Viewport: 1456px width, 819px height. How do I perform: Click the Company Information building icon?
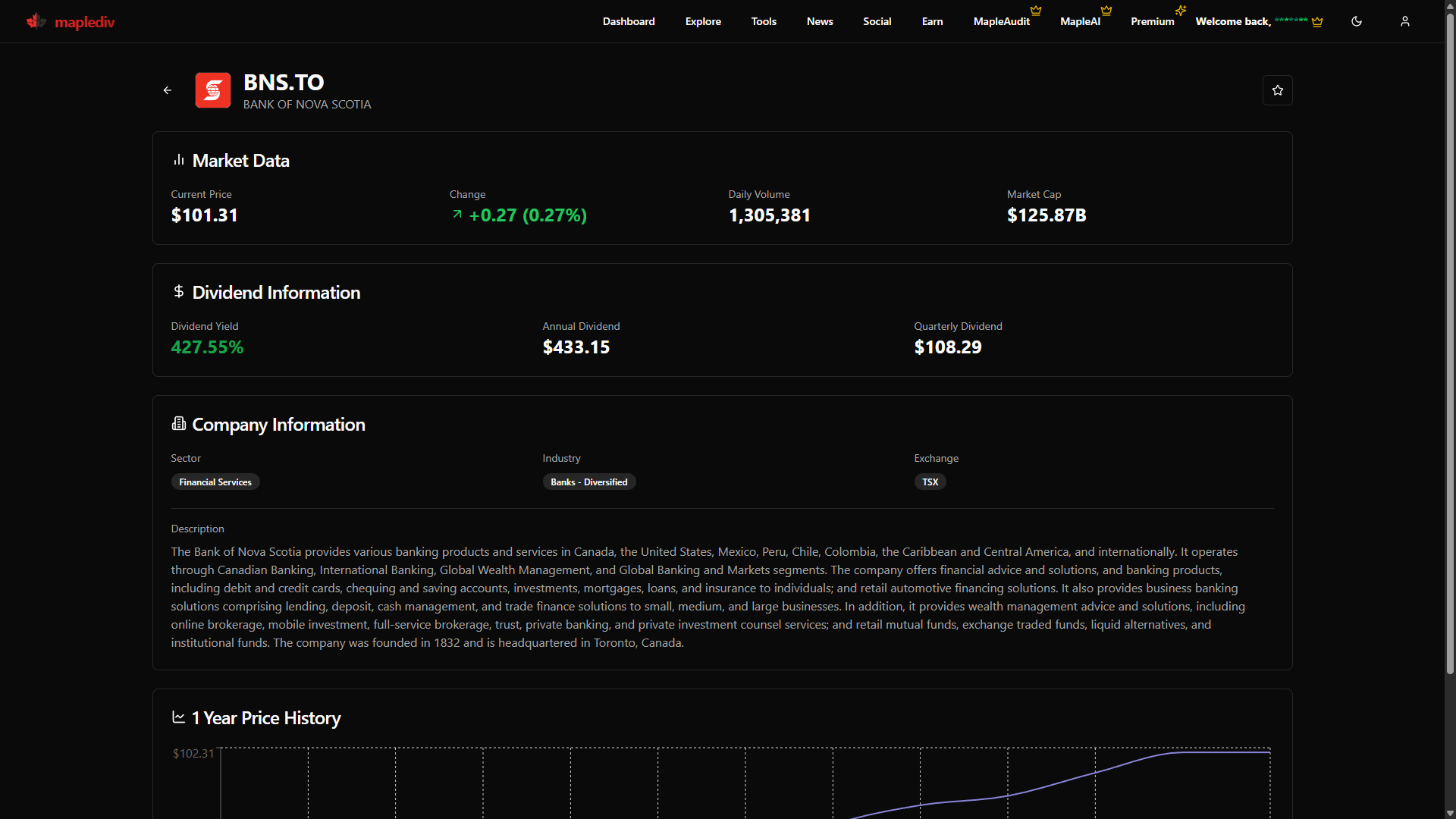tap(178, 424)
